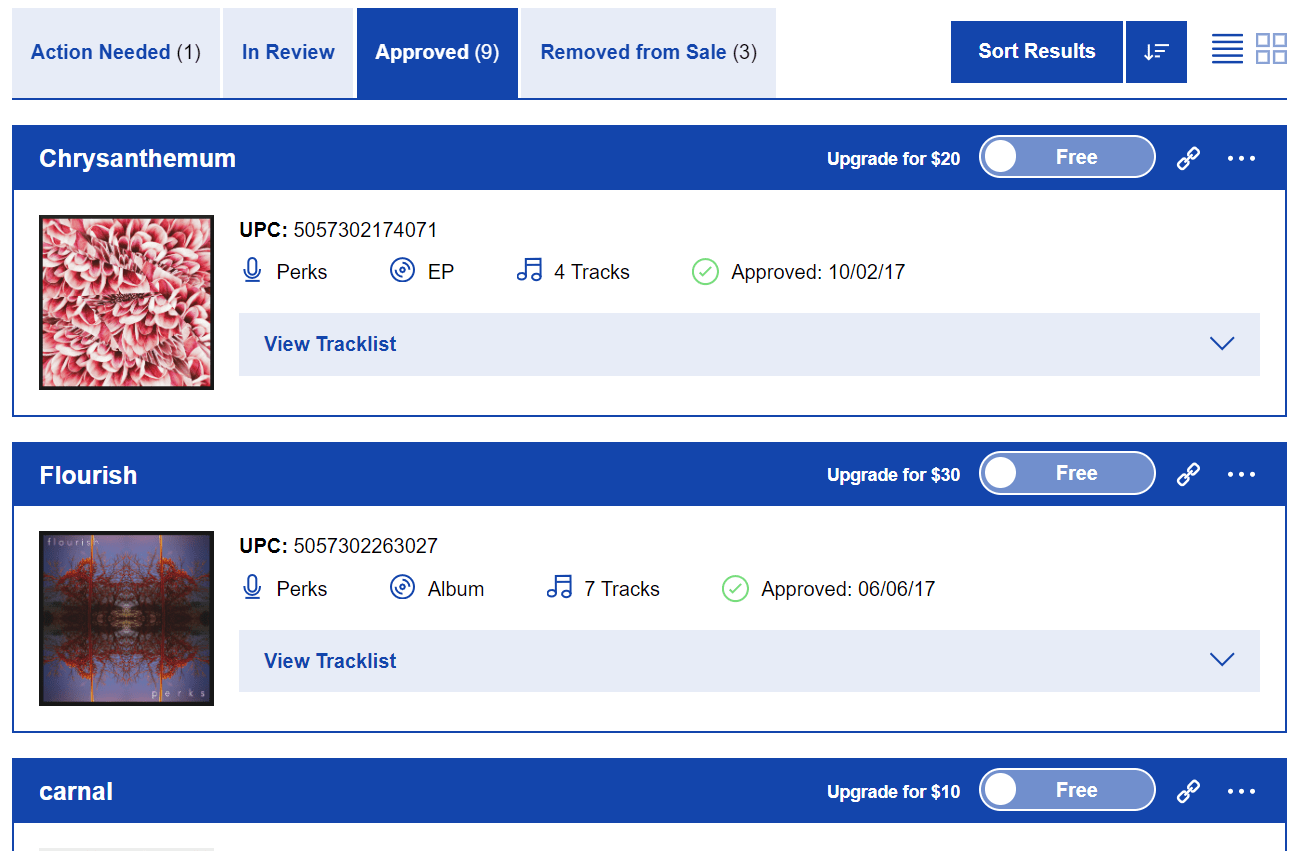Switch to the Action Needed tab

click(115, 53)
